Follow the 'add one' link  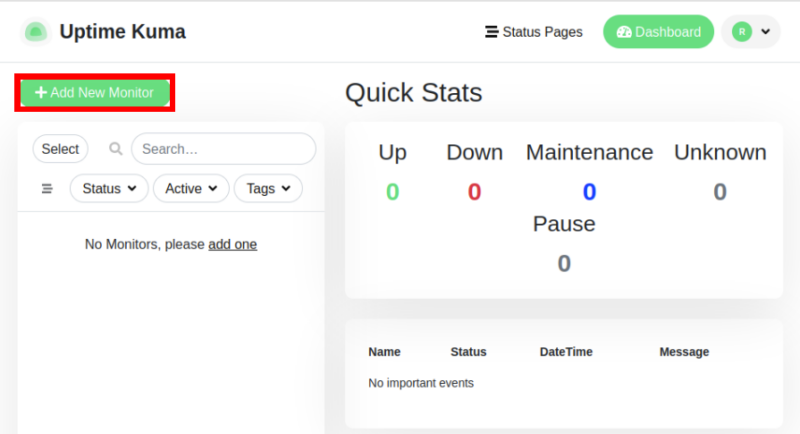(x=233, y=244)
